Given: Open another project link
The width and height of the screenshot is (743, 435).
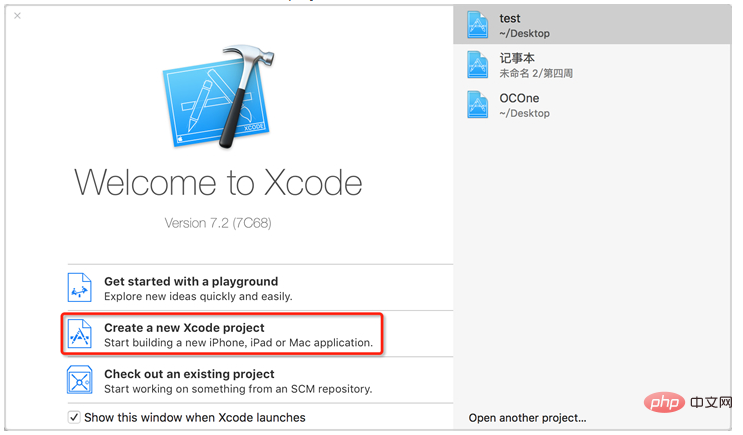Looking at the screenshot, I should pos(527,417).
